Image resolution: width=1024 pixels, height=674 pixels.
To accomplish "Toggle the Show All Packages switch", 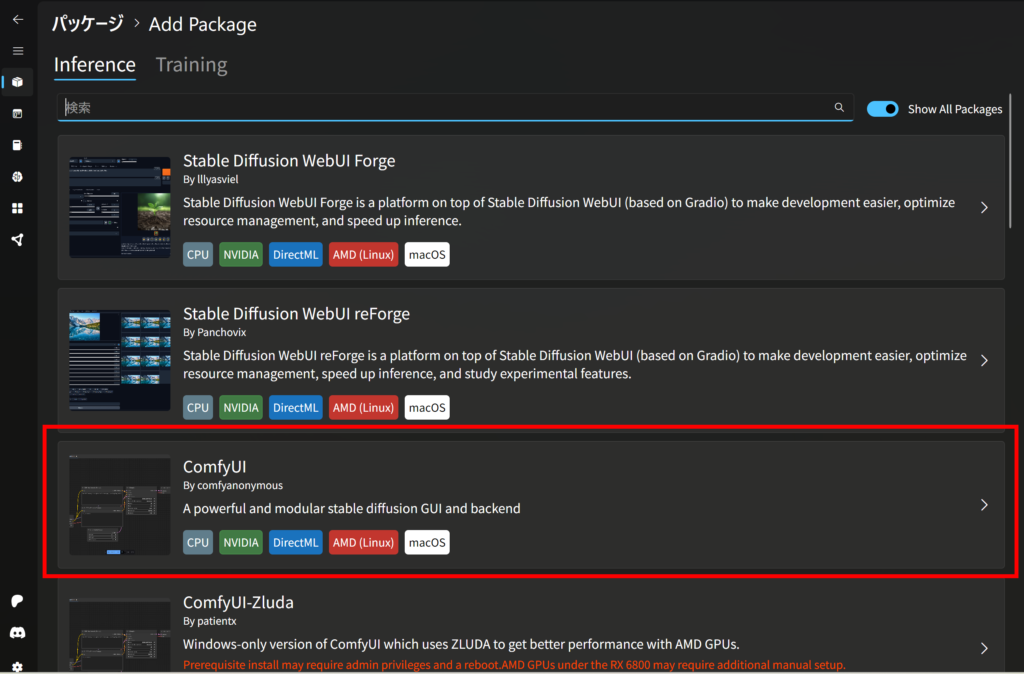I will 882,109.
